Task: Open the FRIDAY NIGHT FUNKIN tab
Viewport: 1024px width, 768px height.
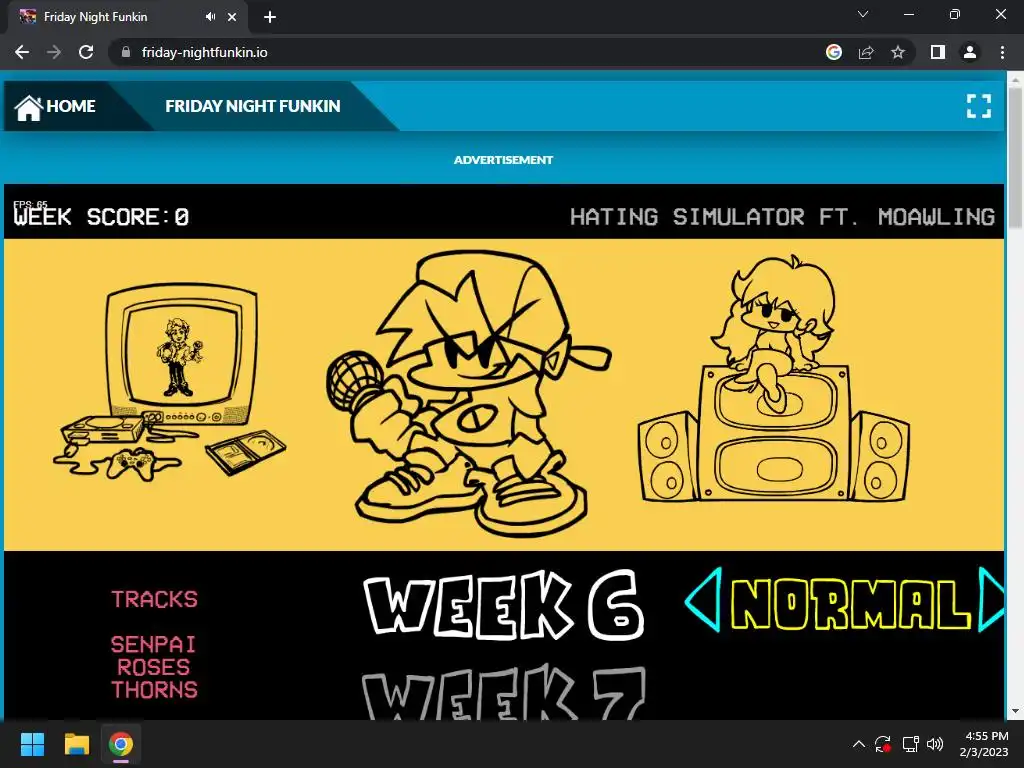Action: (252, 106)
